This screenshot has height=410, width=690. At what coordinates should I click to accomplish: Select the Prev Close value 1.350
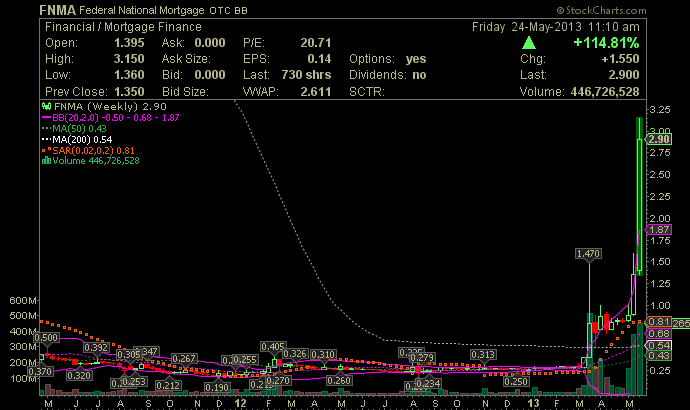point(129,92)
